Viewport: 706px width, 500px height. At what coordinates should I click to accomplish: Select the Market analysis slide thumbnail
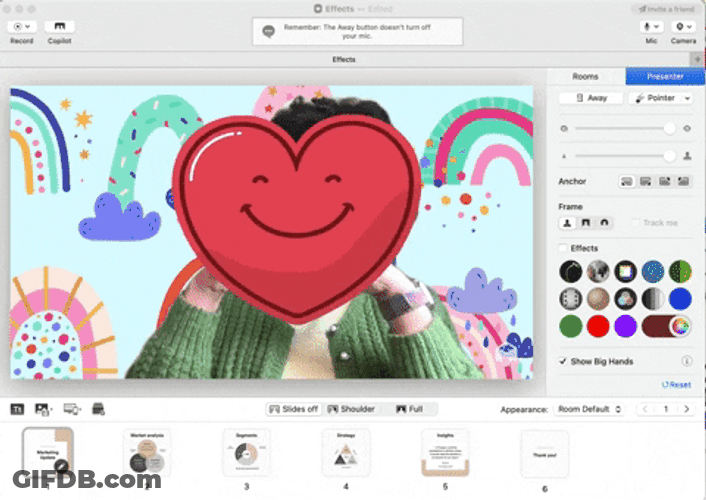click(x=147, y=453)
